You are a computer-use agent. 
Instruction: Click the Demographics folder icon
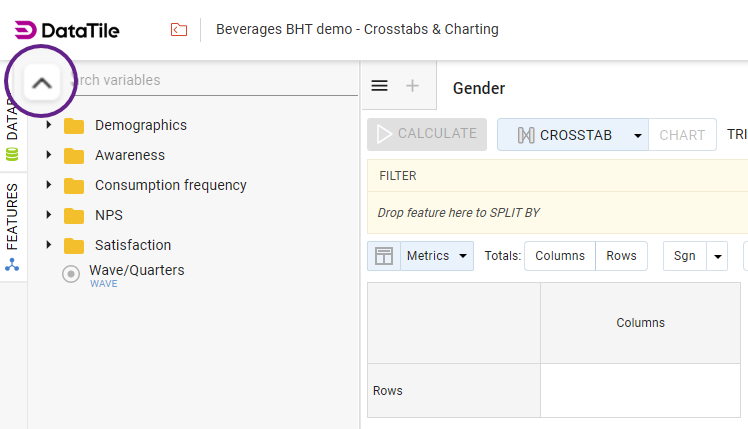(x=74, y=126)
